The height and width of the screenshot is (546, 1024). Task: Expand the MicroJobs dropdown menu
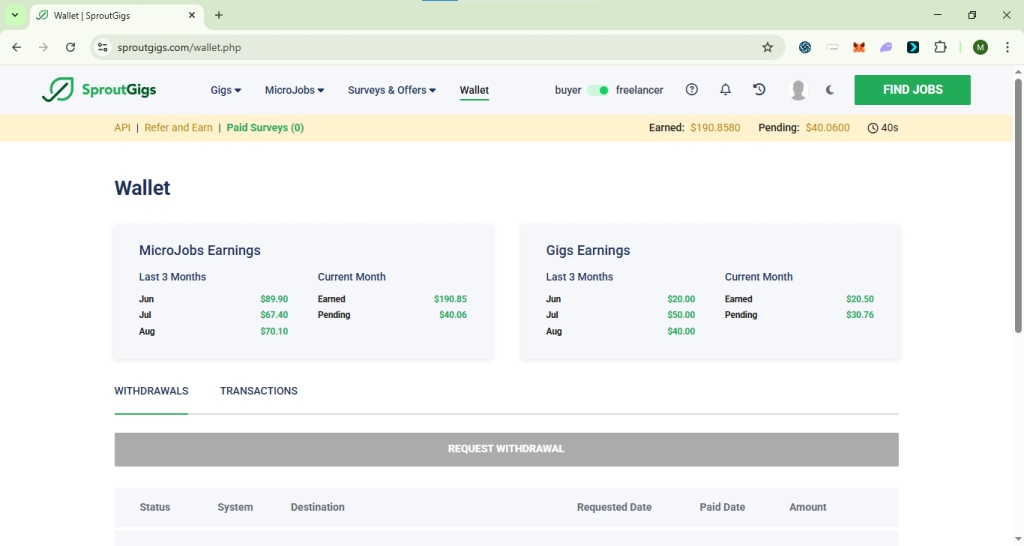(x=294, y=90)
